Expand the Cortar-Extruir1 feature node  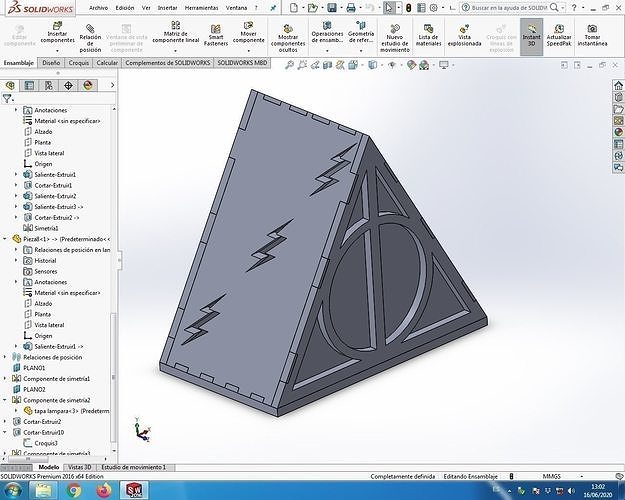pos(16,185)
